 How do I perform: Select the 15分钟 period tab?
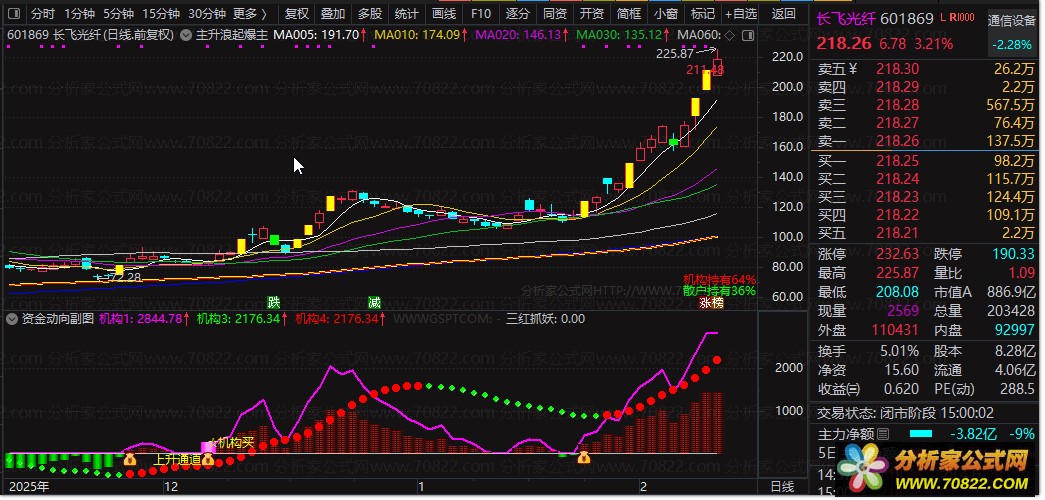[x=161, y=13]
